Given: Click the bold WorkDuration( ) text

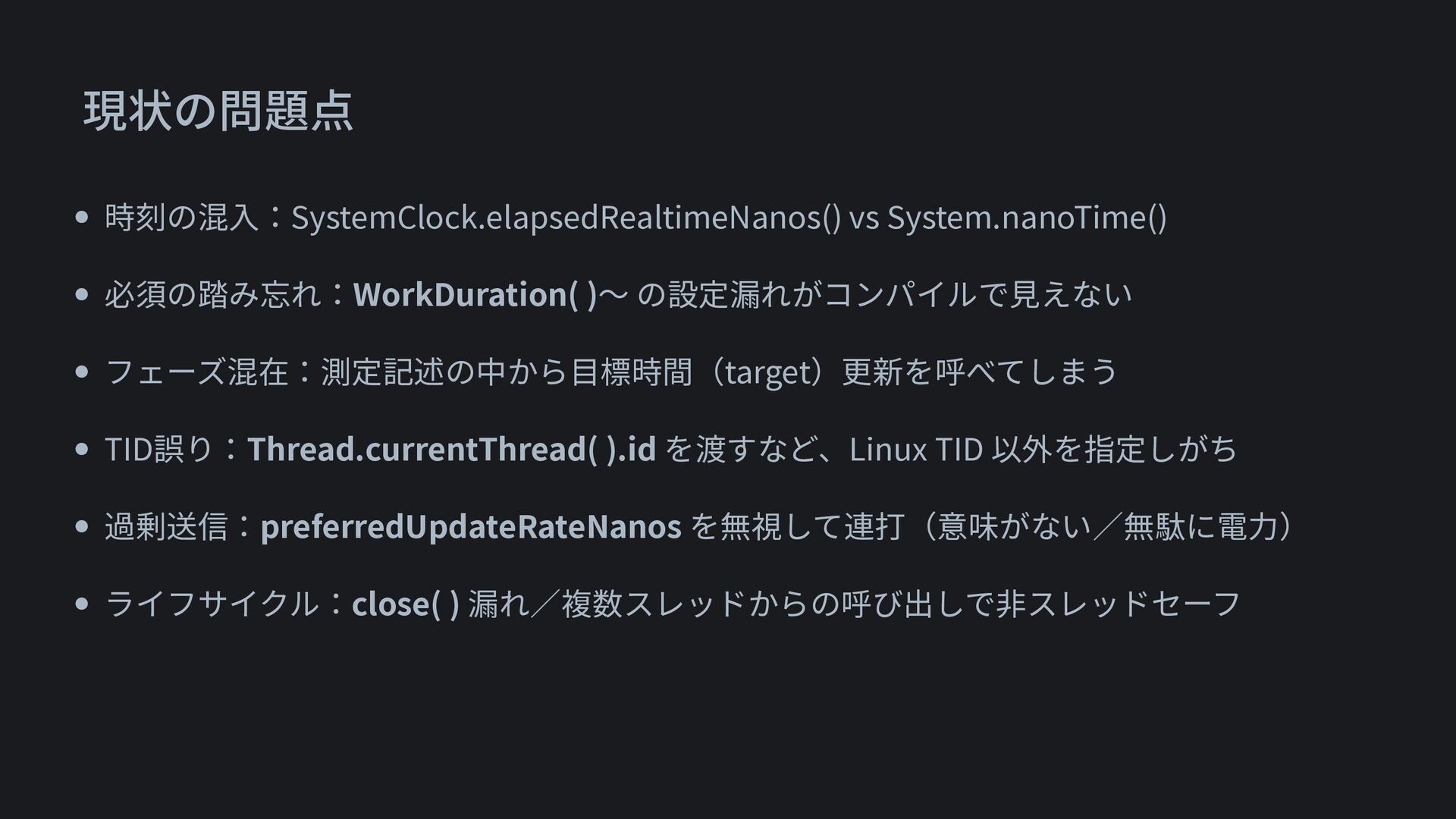Looking at the screenshot, I should coord(475,295).
